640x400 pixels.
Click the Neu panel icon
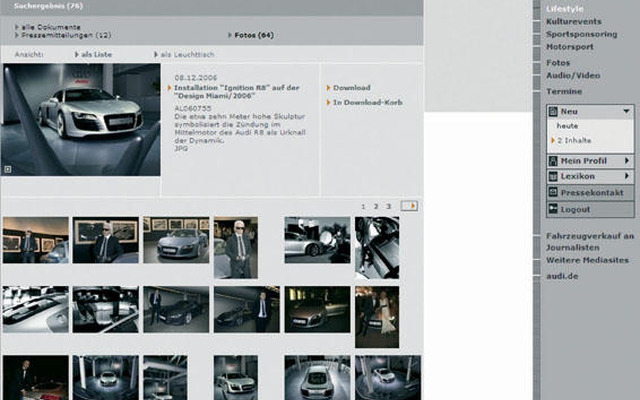[x=553, y=111]
